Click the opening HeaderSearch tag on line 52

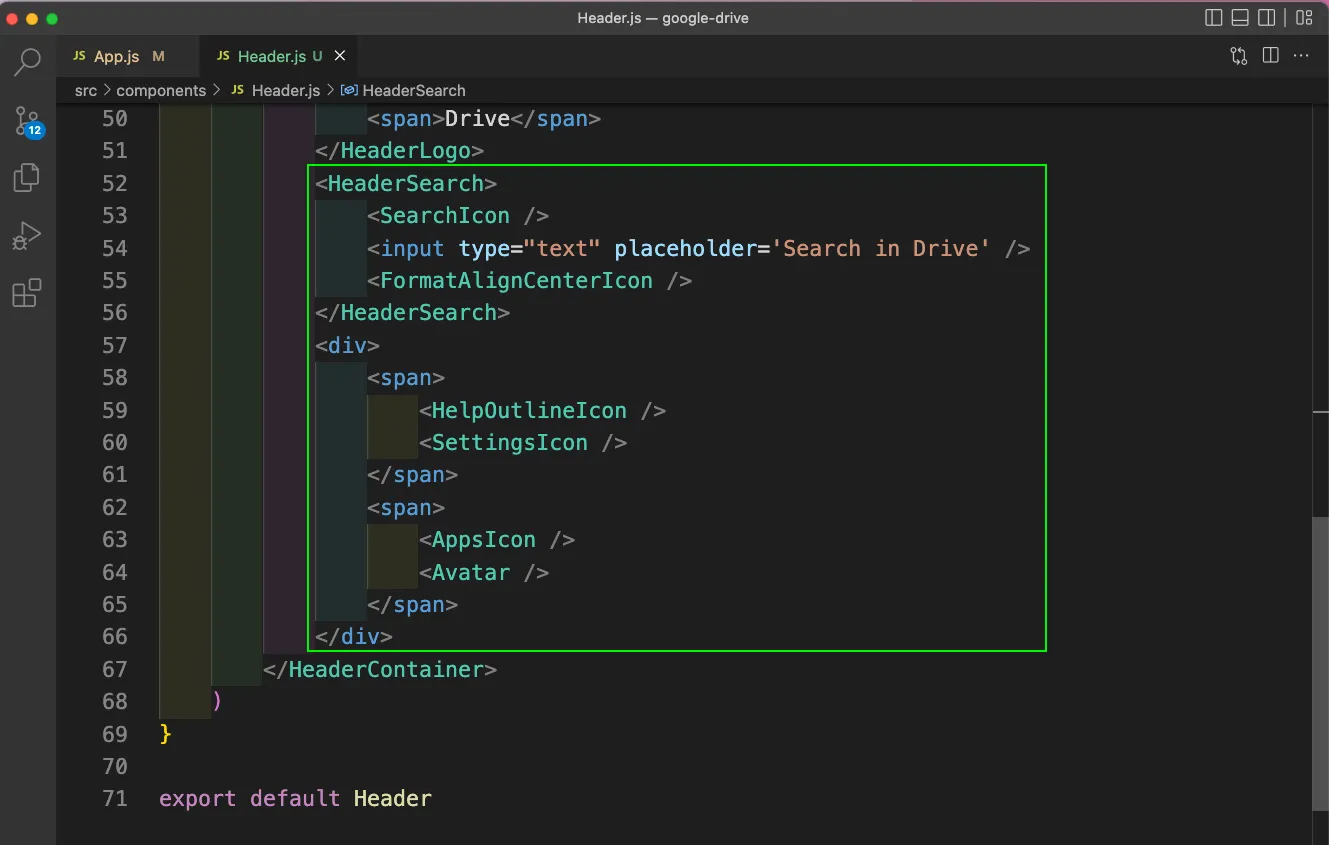coord(406,183)
